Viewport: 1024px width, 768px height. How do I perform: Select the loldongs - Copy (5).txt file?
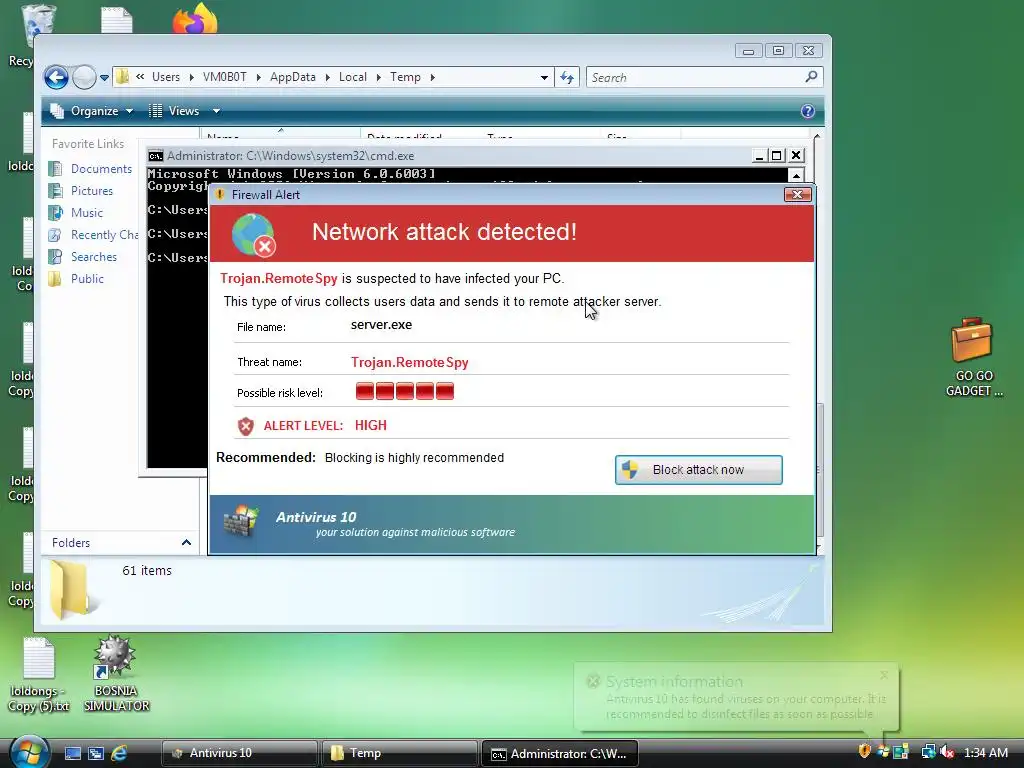click(39, 675)
